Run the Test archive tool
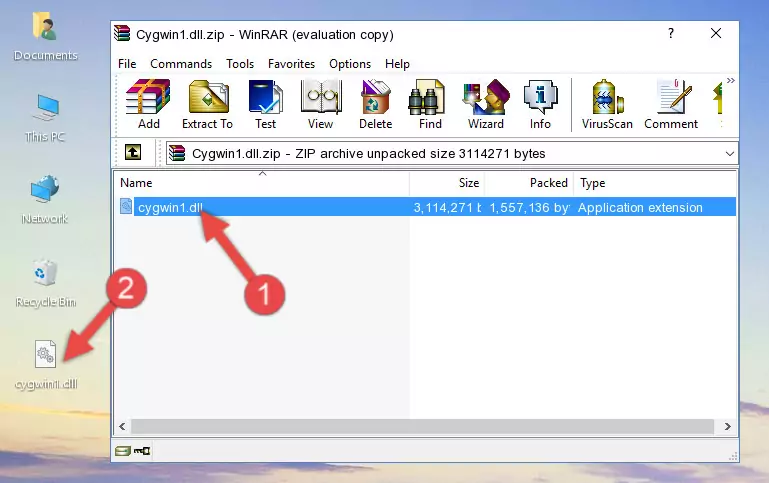Screen dimensions: 769x483 tap(265, 104)
